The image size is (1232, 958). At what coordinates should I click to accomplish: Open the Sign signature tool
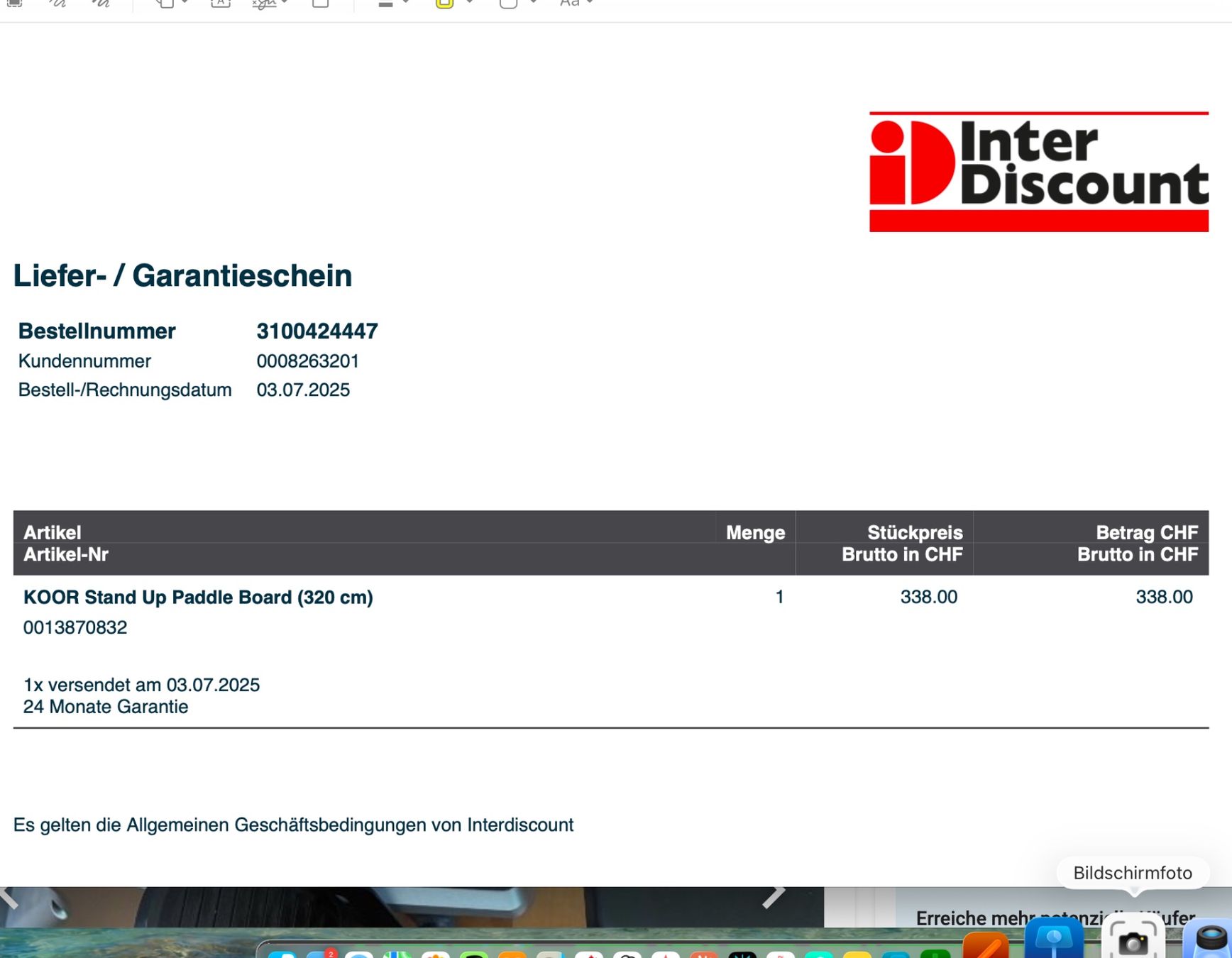264,4
